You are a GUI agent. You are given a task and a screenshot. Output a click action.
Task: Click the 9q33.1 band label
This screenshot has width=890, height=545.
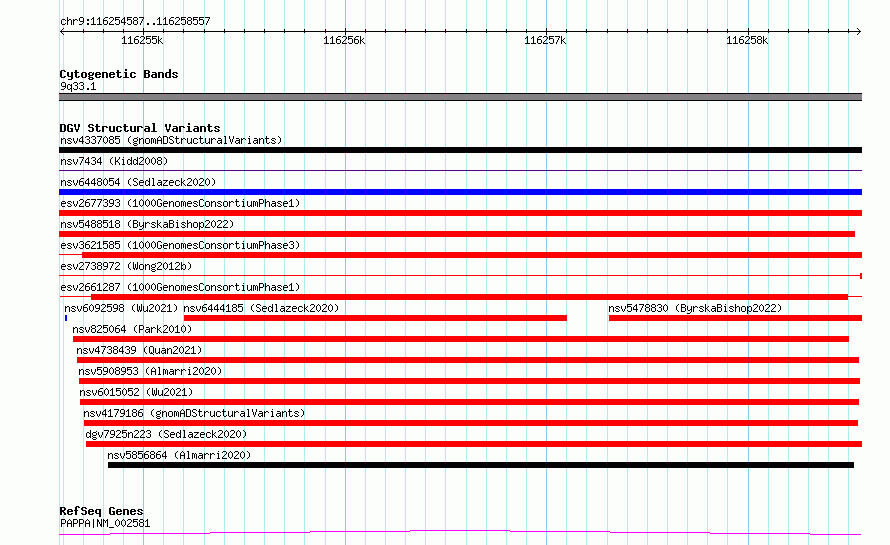click(78, 86)
